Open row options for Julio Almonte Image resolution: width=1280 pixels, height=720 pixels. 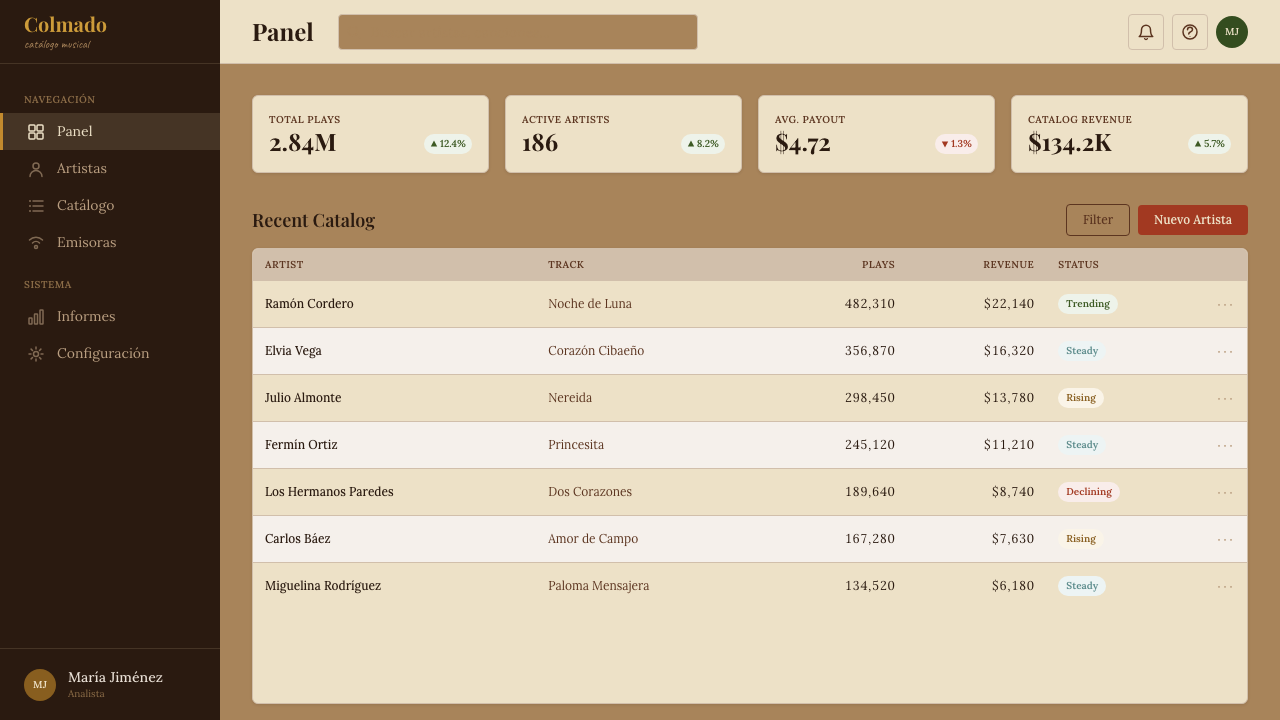[1225, 398]
